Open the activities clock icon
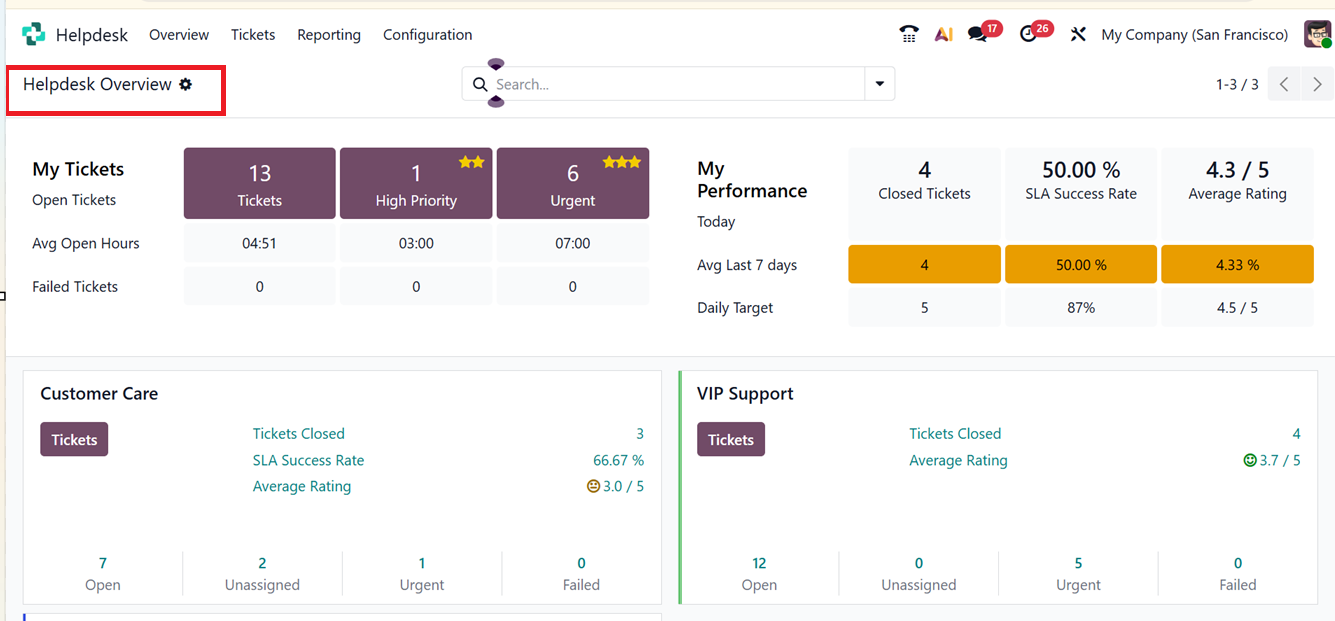Image resolution: width=1335 pixels, height=621 pixels. coord(1029,35)
